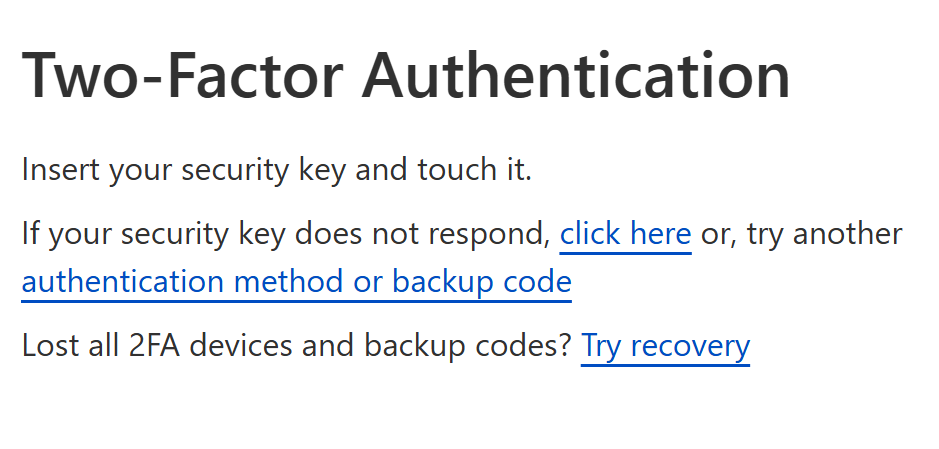The width and height of the screenshot is (939, 449).
Task: Open "authentication method or backup code" link
Action: click(296, 283)
